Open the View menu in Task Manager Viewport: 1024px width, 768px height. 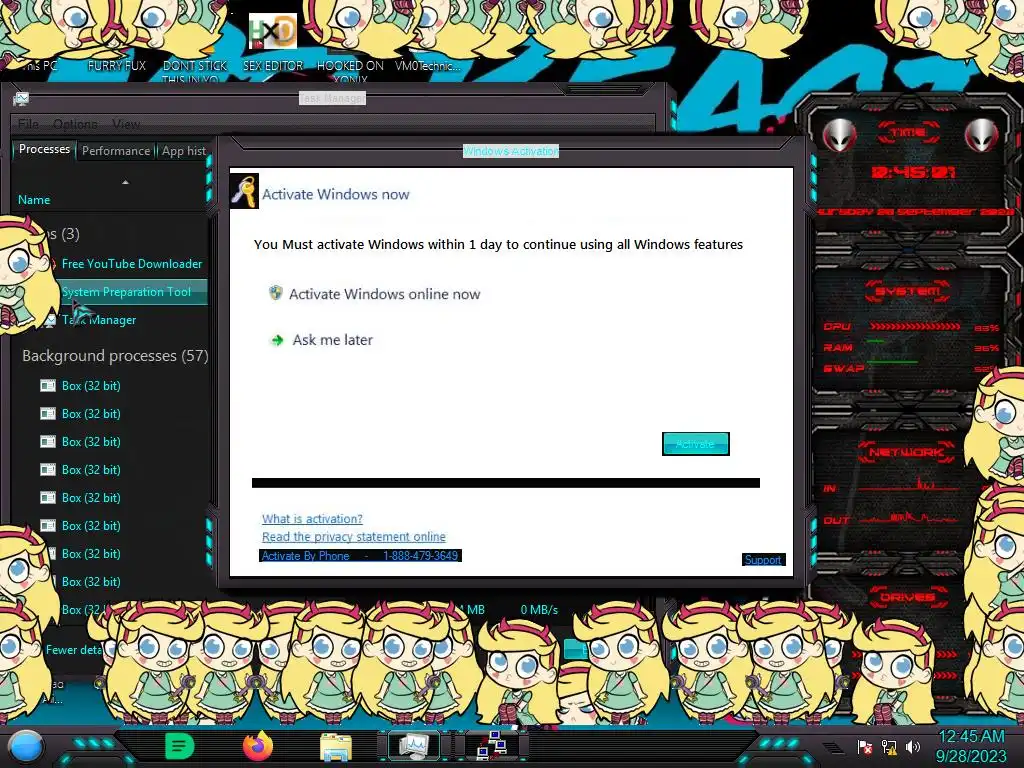point(125,123)
